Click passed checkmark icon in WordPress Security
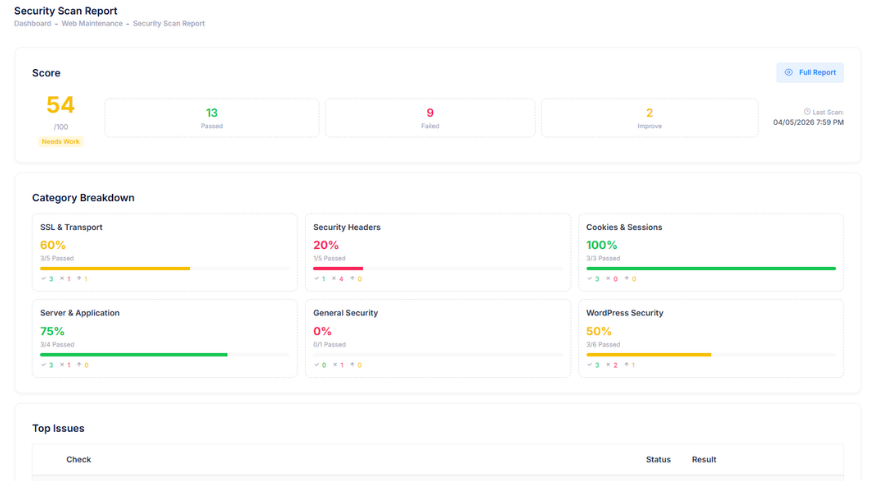 click(x=590, y=365)
